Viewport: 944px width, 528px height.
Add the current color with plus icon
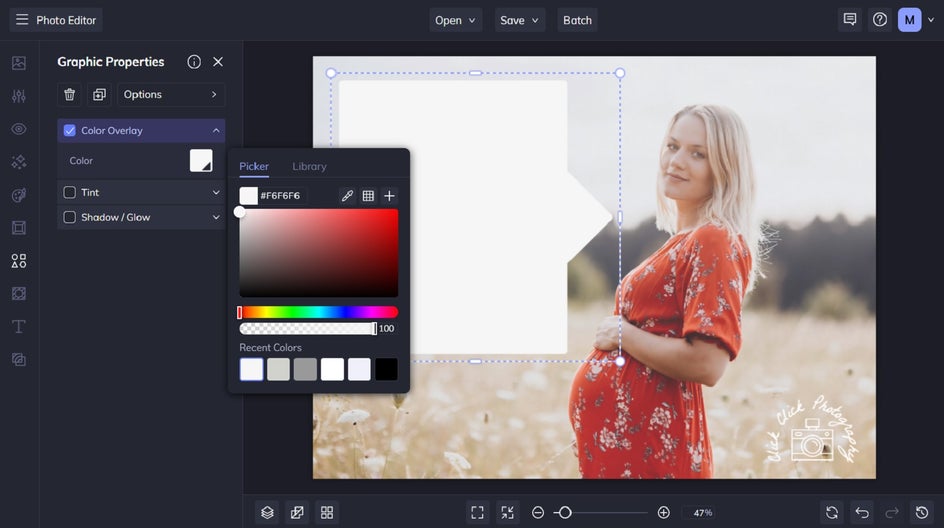pyautogui.click(x=390, y=196)
